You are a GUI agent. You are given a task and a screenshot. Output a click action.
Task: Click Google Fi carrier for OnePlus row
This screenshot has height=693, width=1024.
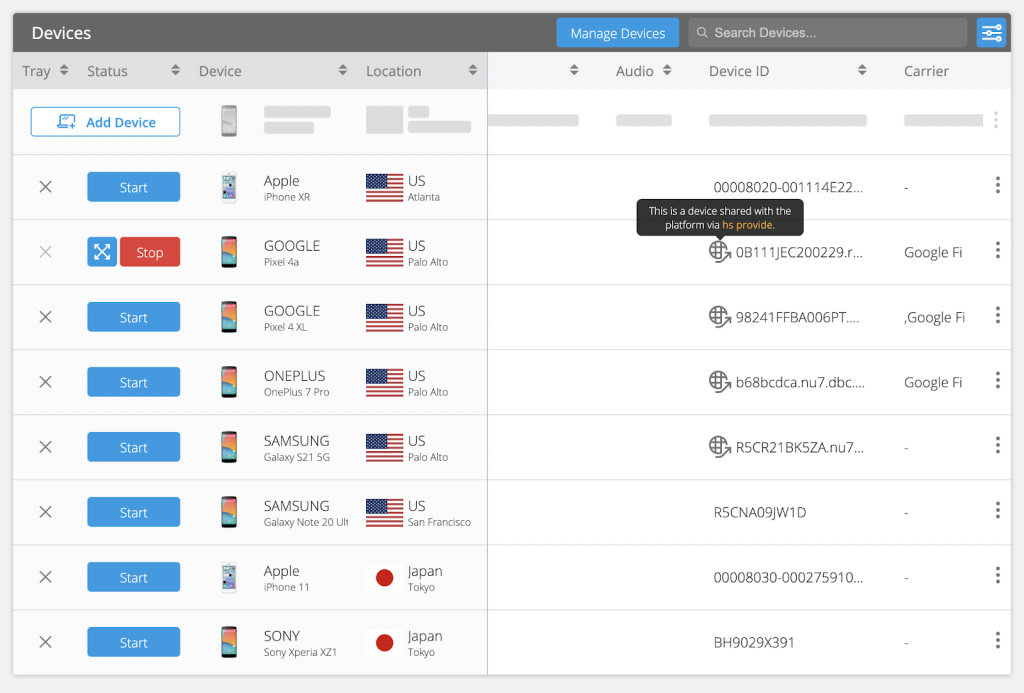click(x=933, y=382)
